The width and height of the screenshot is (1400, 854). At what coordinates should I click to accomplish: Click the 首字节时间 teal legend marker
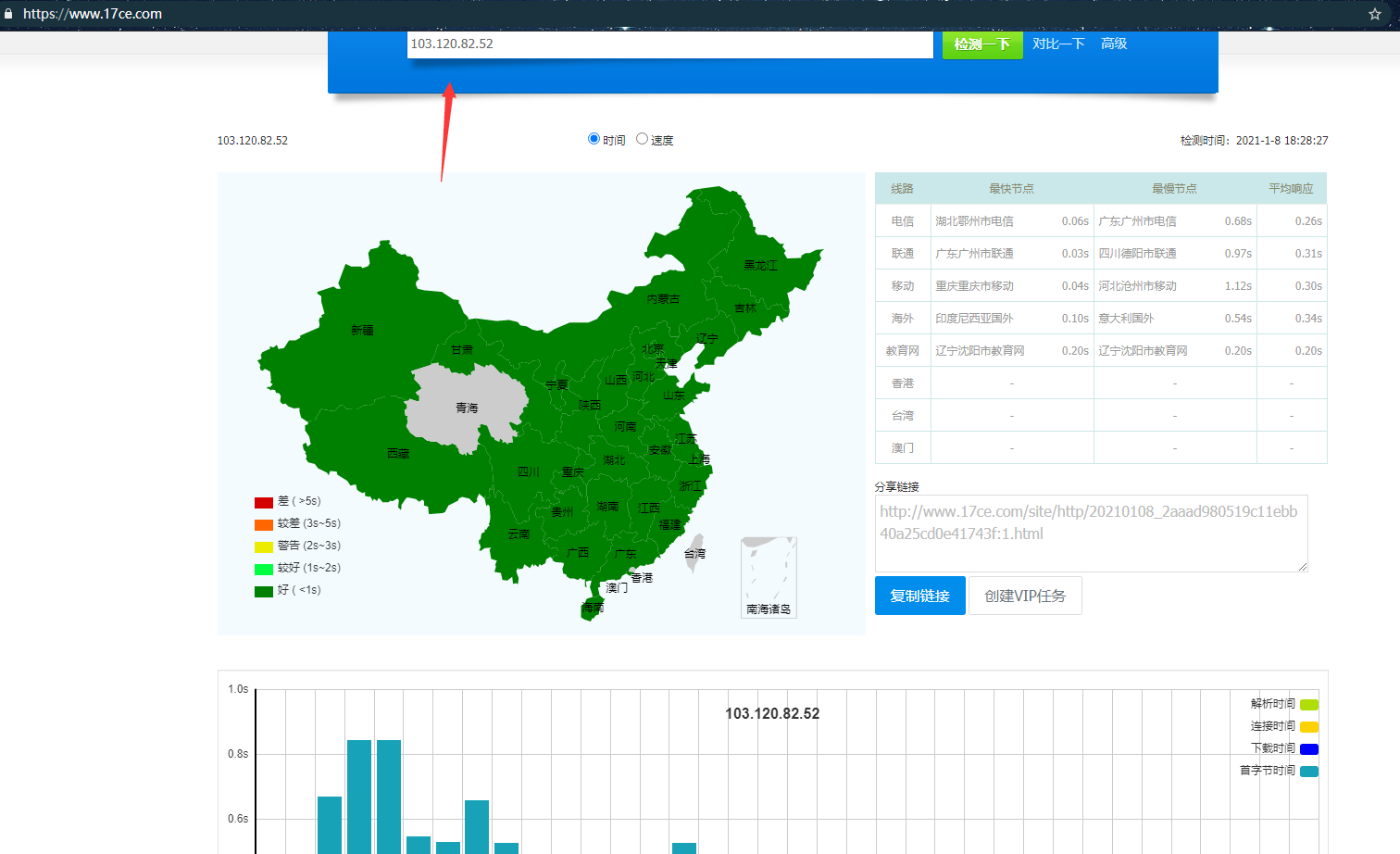(x=1308, y=770)
